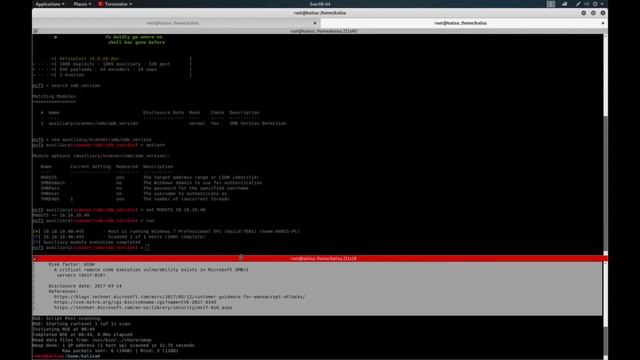
Task: Click 'Nmap done: 1 IP address' line
Action: click(x=113, y=345)
